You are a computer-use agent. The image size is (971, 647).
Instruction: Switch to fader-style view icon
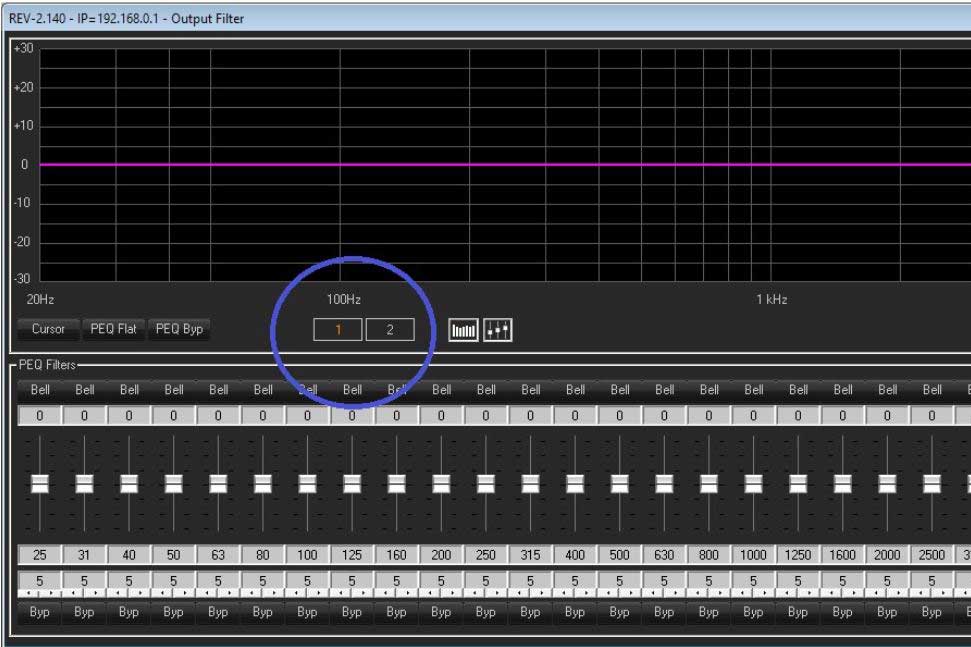[x=497, y=329]
